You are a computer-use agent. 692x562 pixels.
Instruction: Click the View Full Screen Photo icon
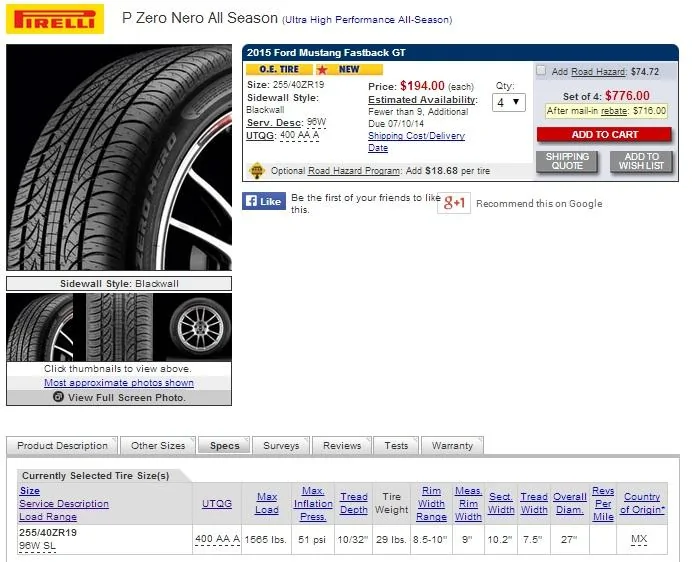coord(58,397)
